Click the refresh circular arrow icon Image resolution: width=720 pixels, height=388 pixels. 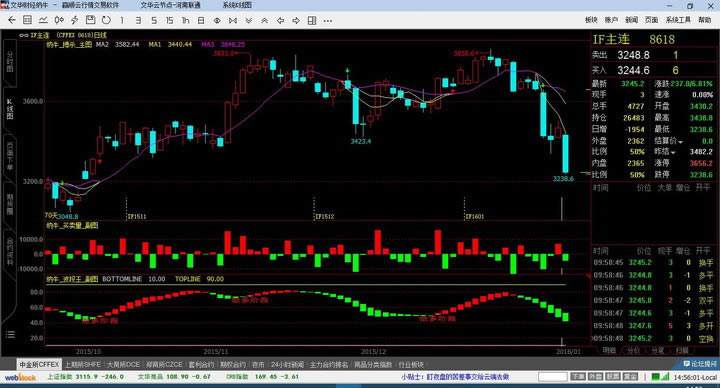tap(106, 20)
